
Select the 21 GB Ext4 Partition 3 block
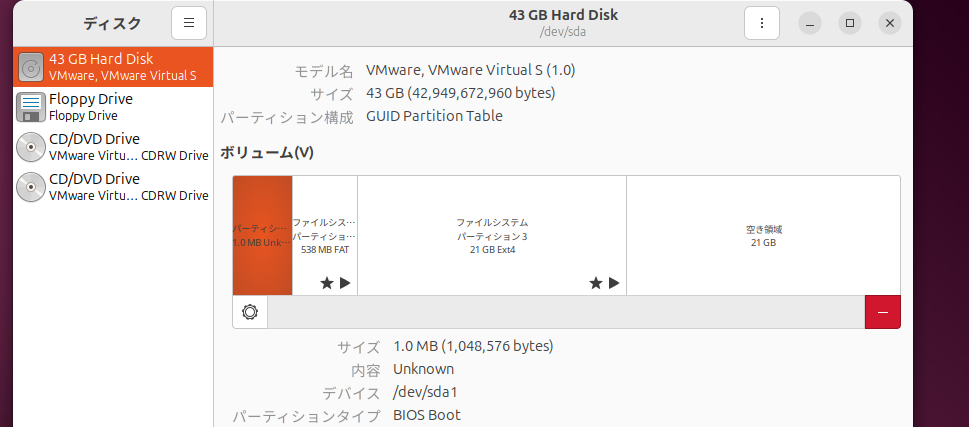click(492, 235)
